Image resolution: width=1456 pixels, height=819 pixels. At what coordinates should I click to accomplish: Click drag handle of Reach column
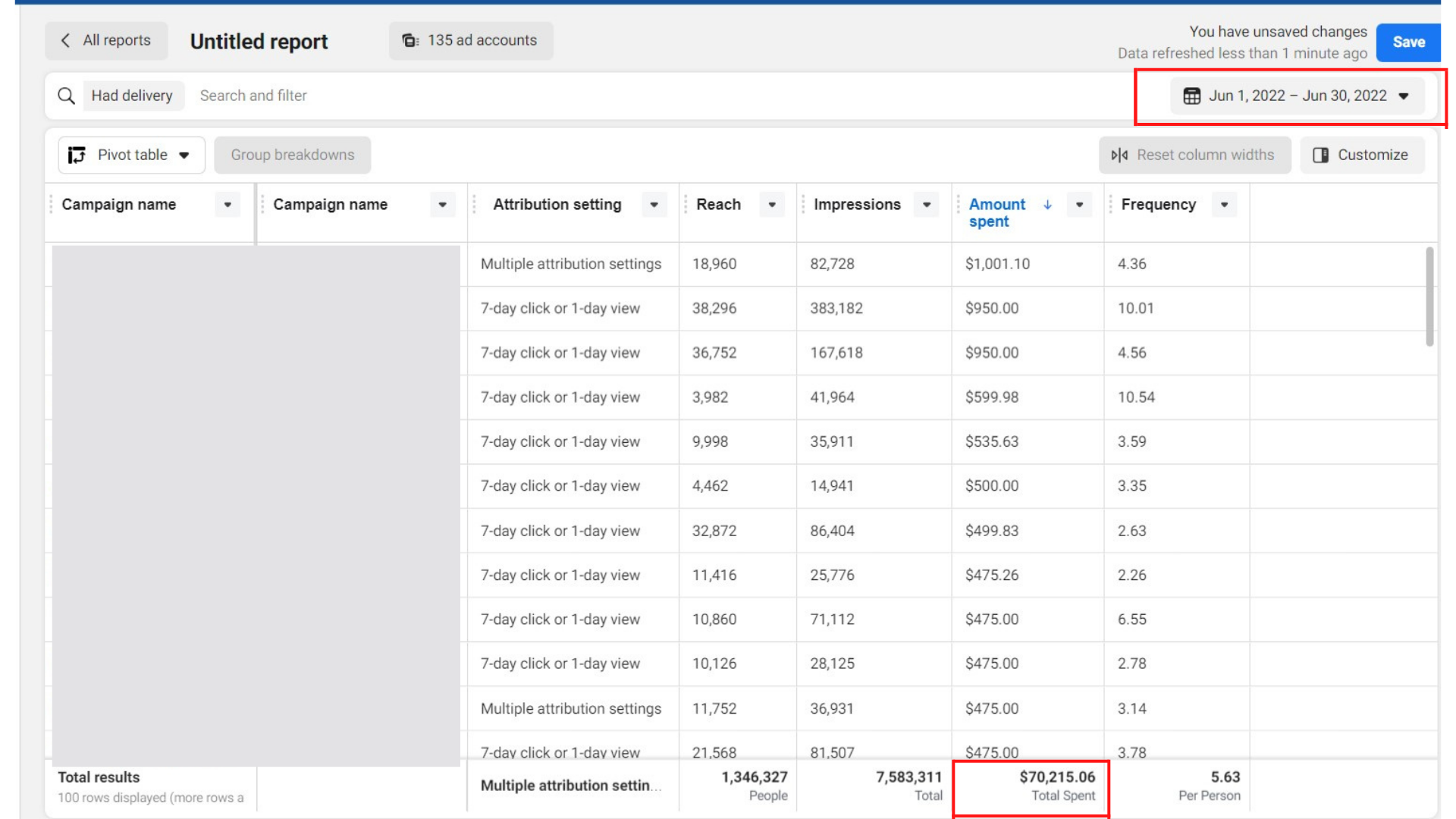pos(686,205)
